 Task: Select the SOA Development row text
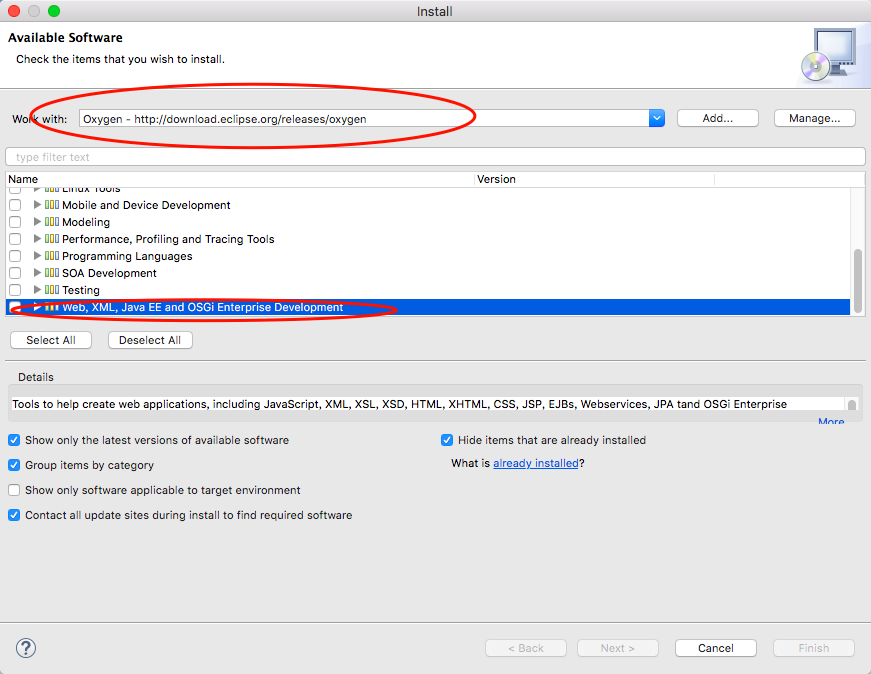pos(109,273)
